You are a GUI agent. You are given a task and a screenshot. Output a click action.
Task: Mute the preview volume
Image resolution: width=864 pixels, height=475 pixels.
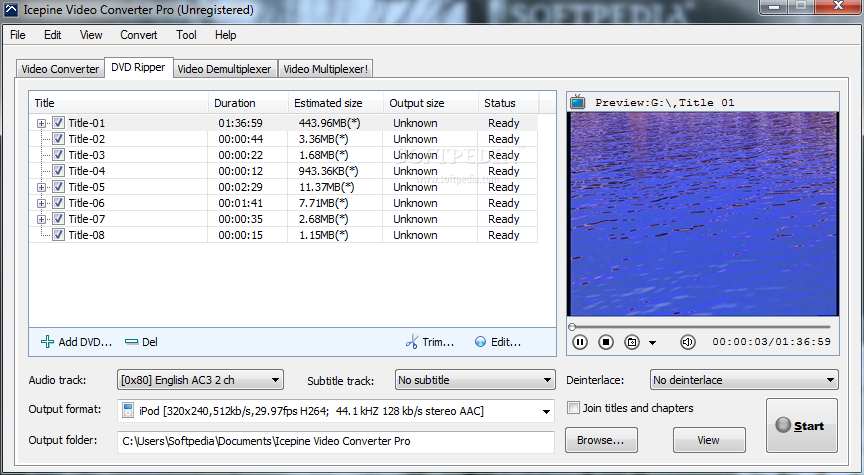pos(687,342)
